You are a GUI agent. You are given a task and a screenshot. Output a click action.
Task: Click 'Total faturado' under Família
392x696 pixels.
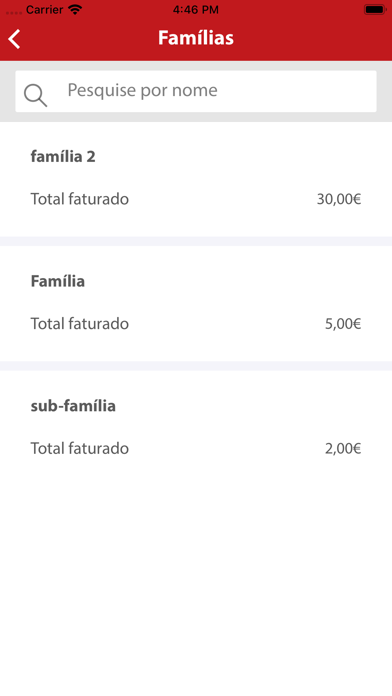coord(79,324)
